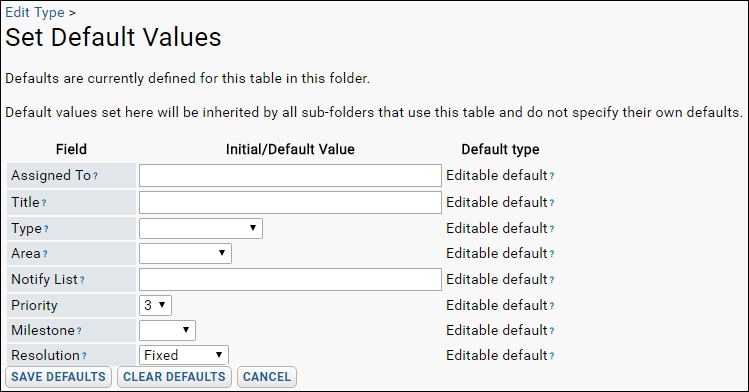Click the Set Default Values heading
Image resolution: width=749 pixels, height=392 pixels.
(113, 37)
